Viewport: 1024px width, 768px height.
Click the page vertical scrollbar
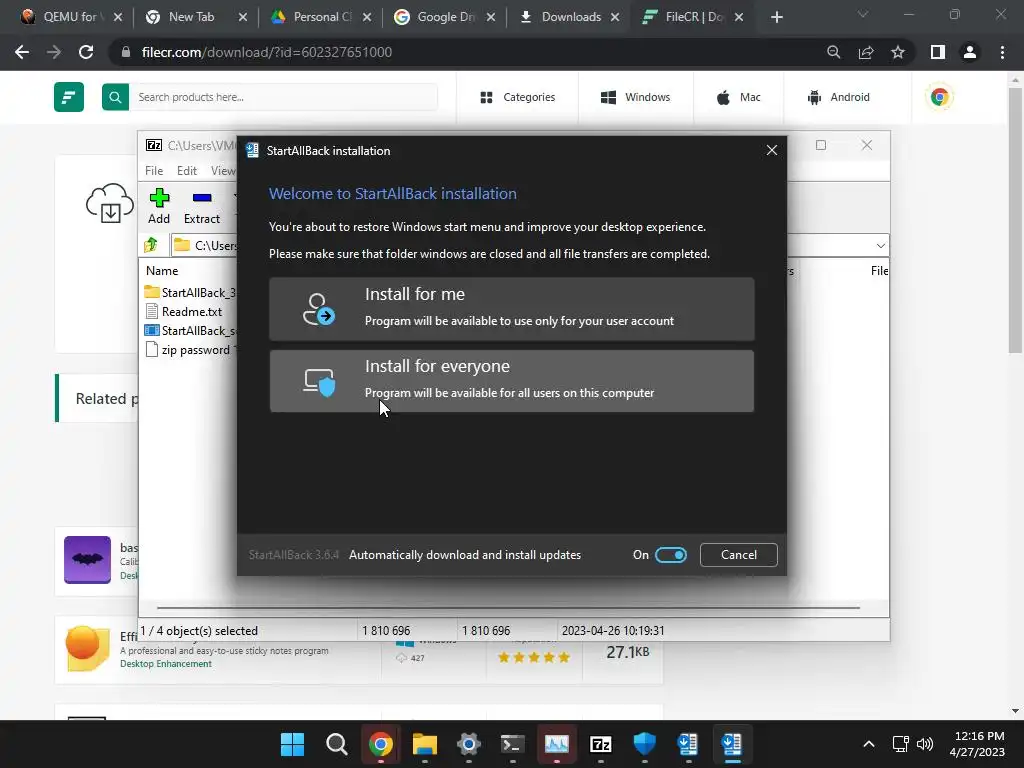[x=1015, y=222]
